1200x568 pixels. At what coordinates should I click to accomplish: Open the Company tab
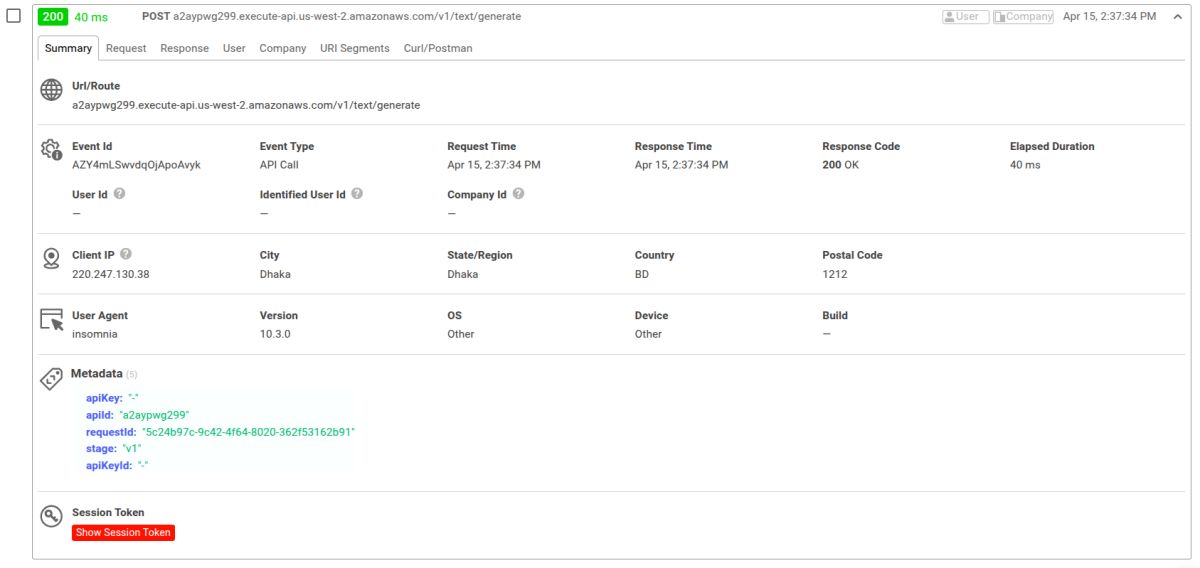point(283,48)
